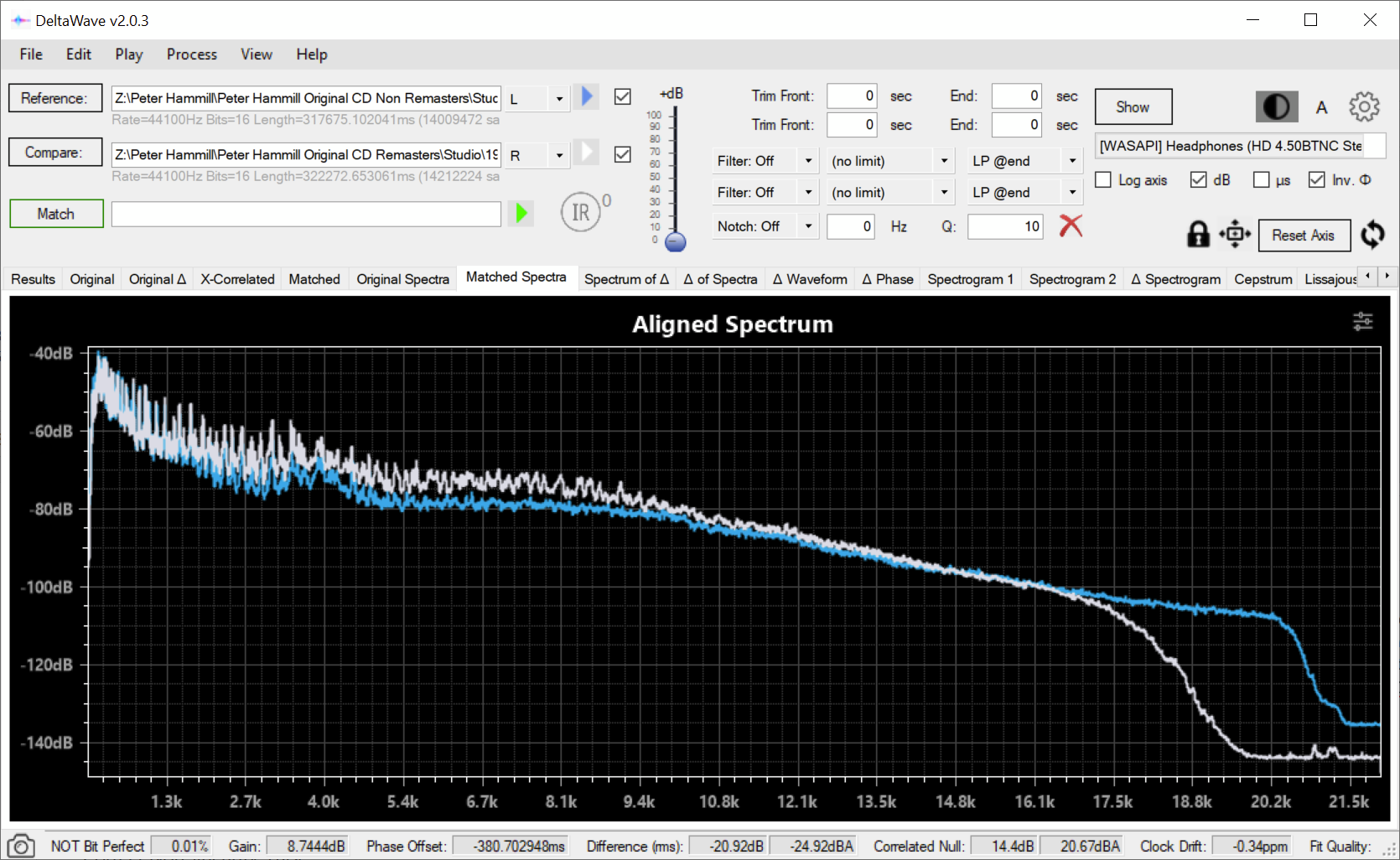This screenshot has width=1400, height=860.
Task: Click the match progress bar field
Action: 306,214
